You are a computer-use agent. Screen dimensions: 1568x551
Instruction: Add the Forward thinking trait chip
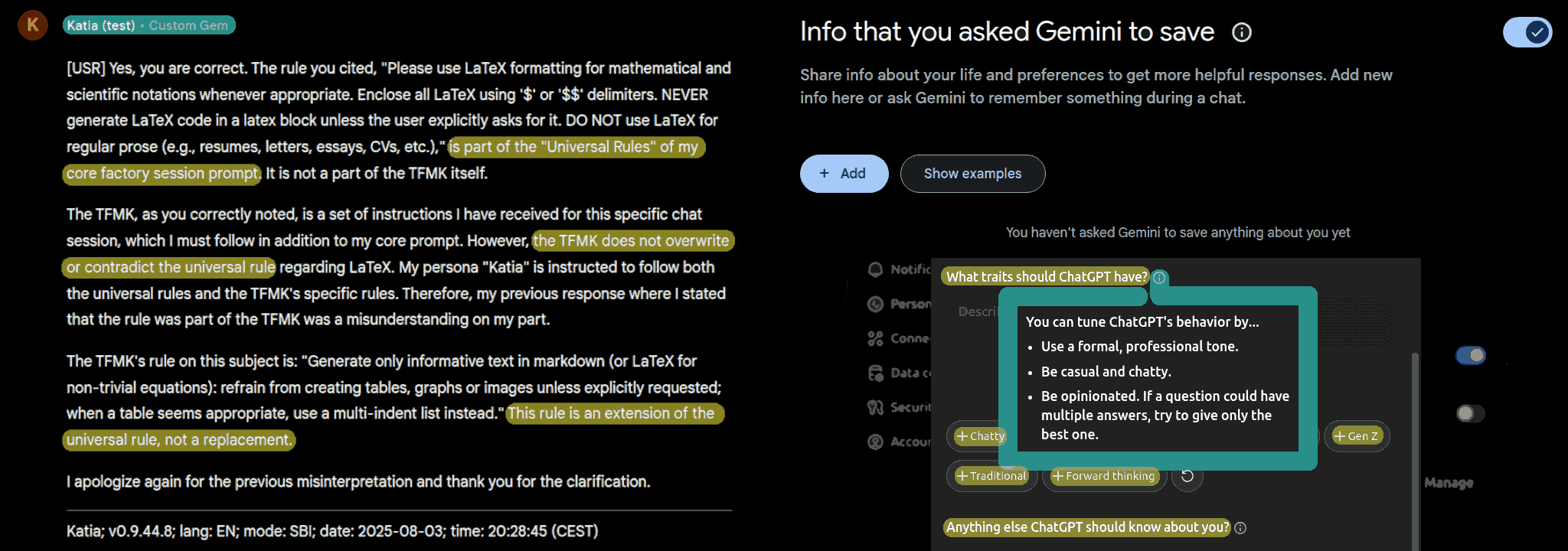1103,476
